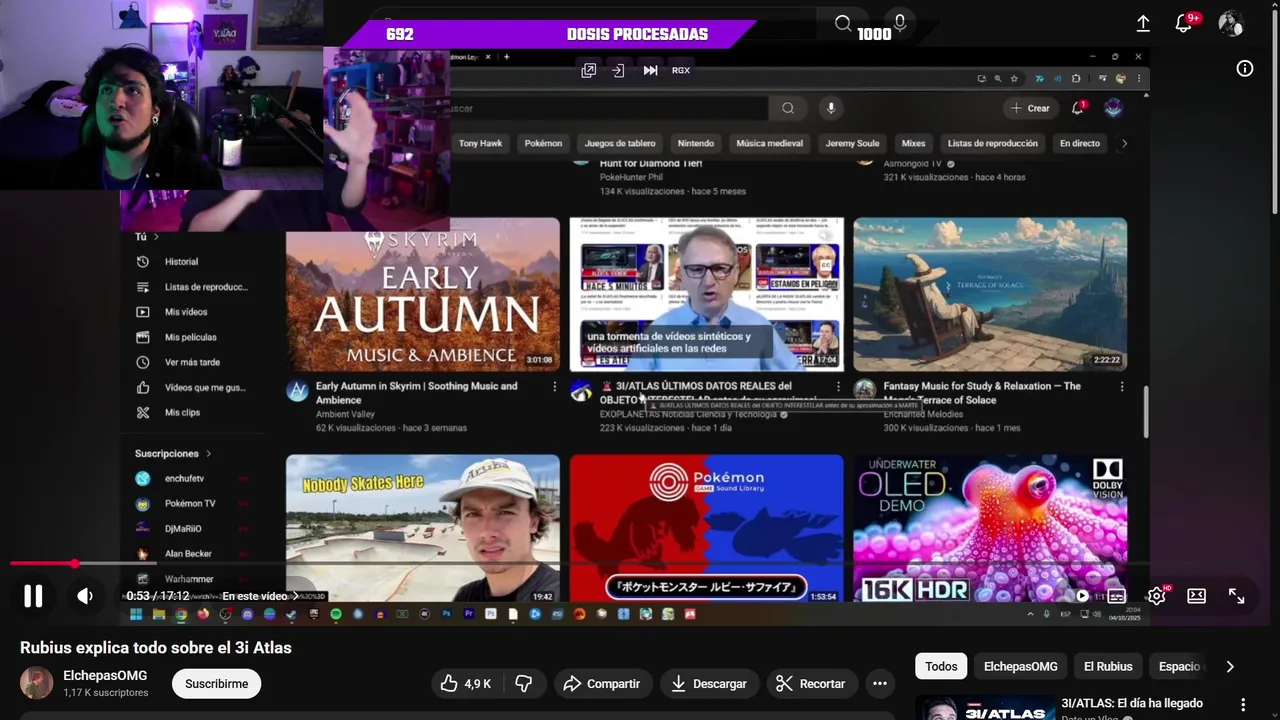
Task: Start voice search with the microphone icon
Action: click(x=900, y=23)
